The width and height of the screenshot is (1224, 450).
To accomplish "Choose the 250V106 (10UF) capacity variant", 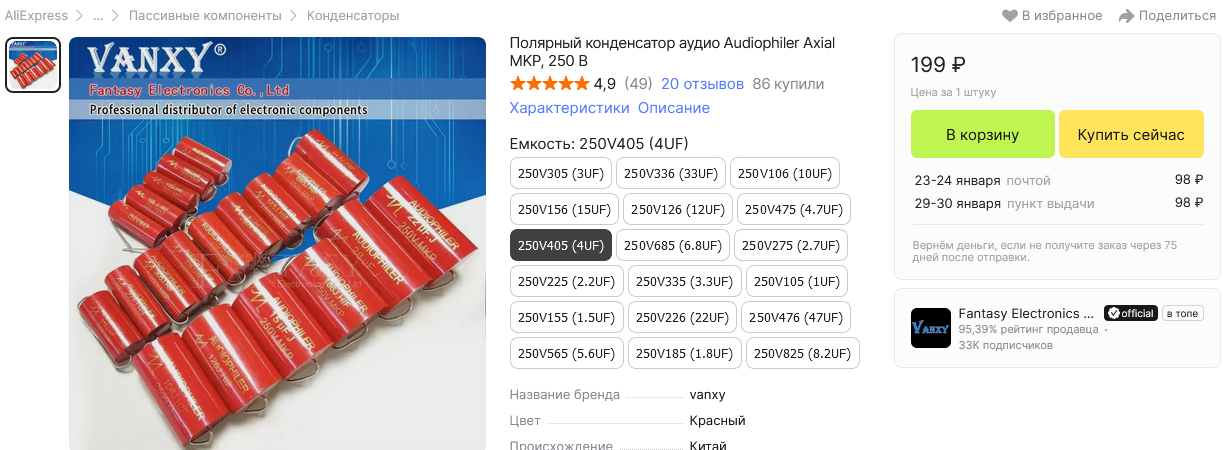I will point(785,173).
